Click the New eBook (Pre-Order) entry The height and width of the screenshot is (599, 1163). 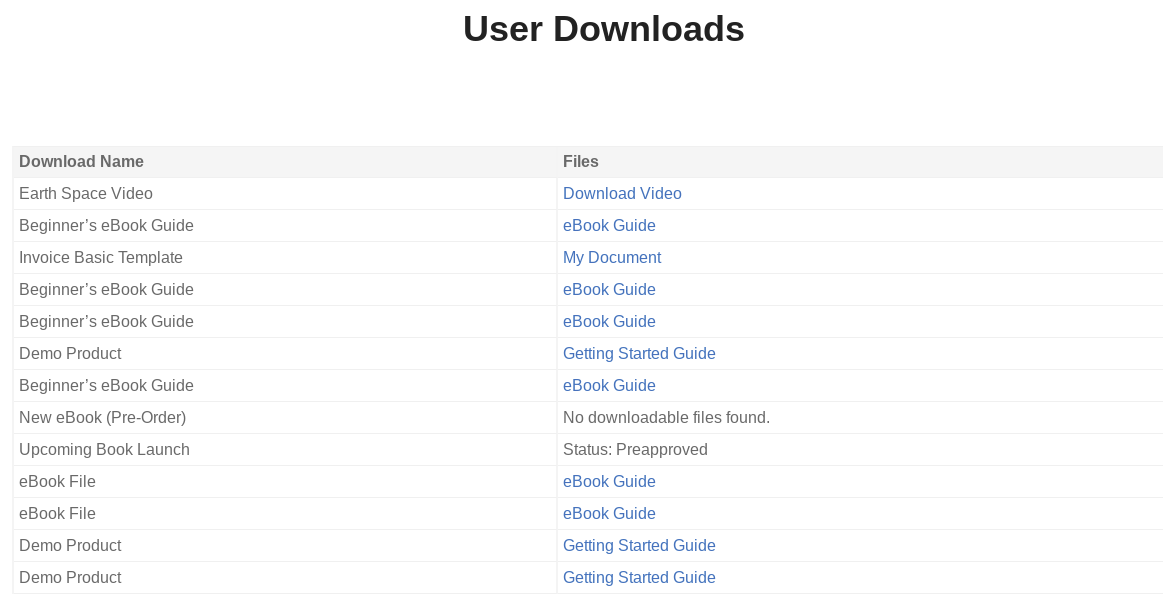tap(102, 417)
